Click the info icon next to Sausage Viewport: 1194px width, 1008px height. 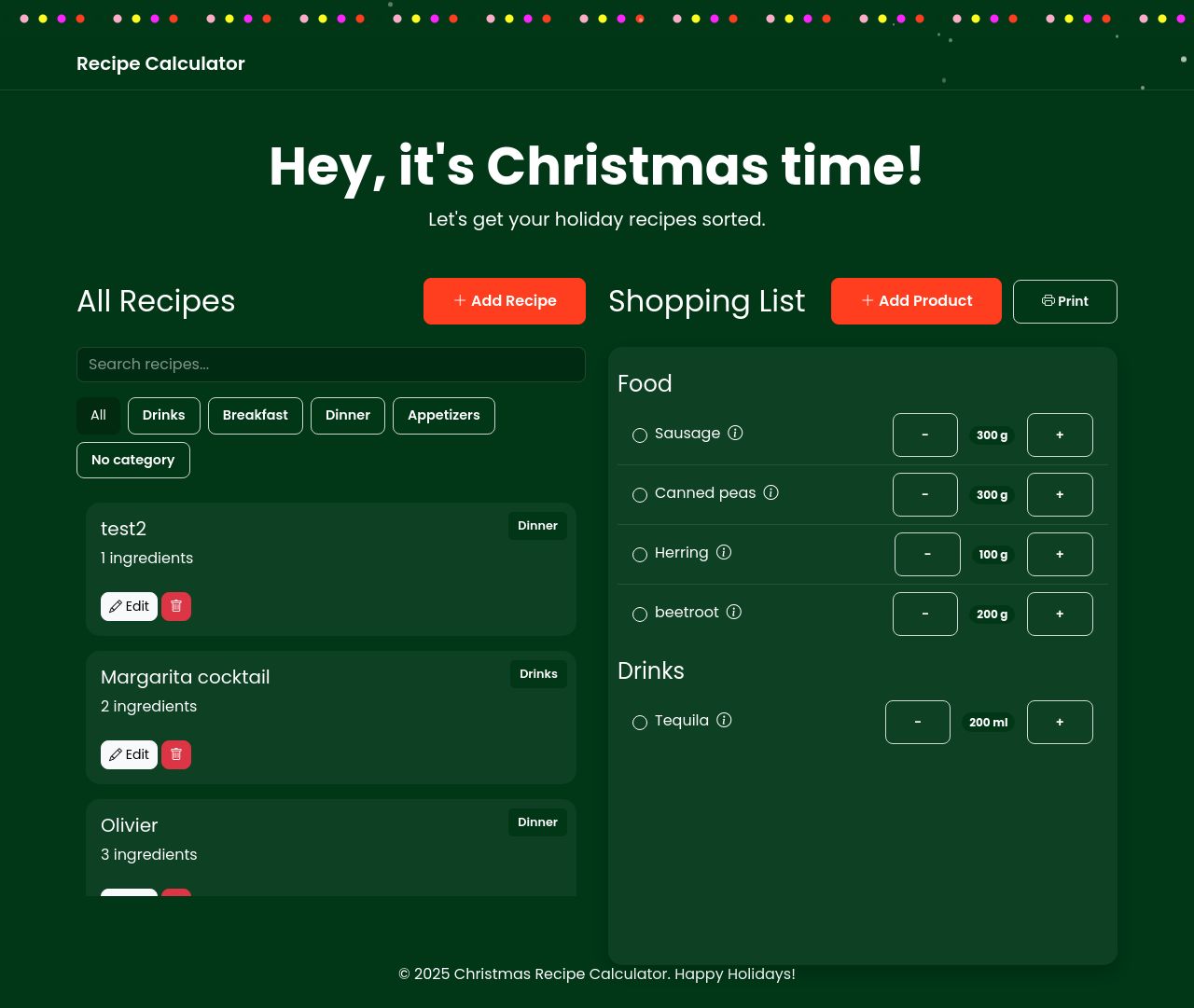tap(735, 433)
